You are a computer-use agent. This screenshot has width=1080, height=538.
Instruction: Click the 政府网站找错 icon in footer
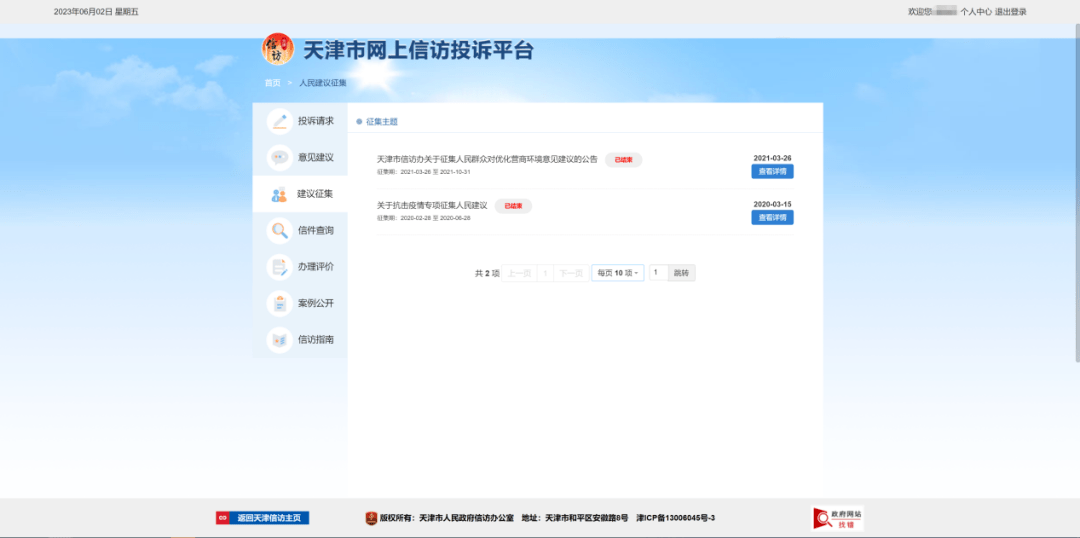click(837, 518)
